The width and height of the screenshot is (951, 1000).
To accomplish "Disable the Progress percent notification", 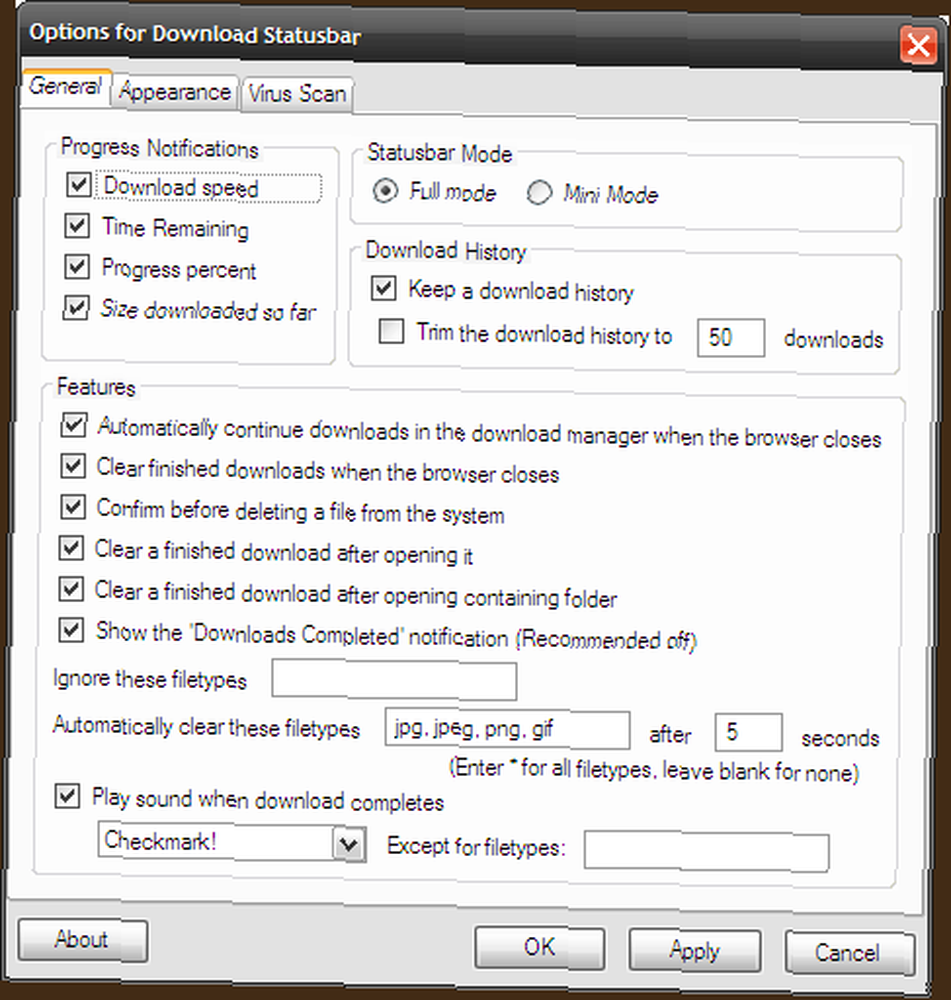I will coord(77,267).
